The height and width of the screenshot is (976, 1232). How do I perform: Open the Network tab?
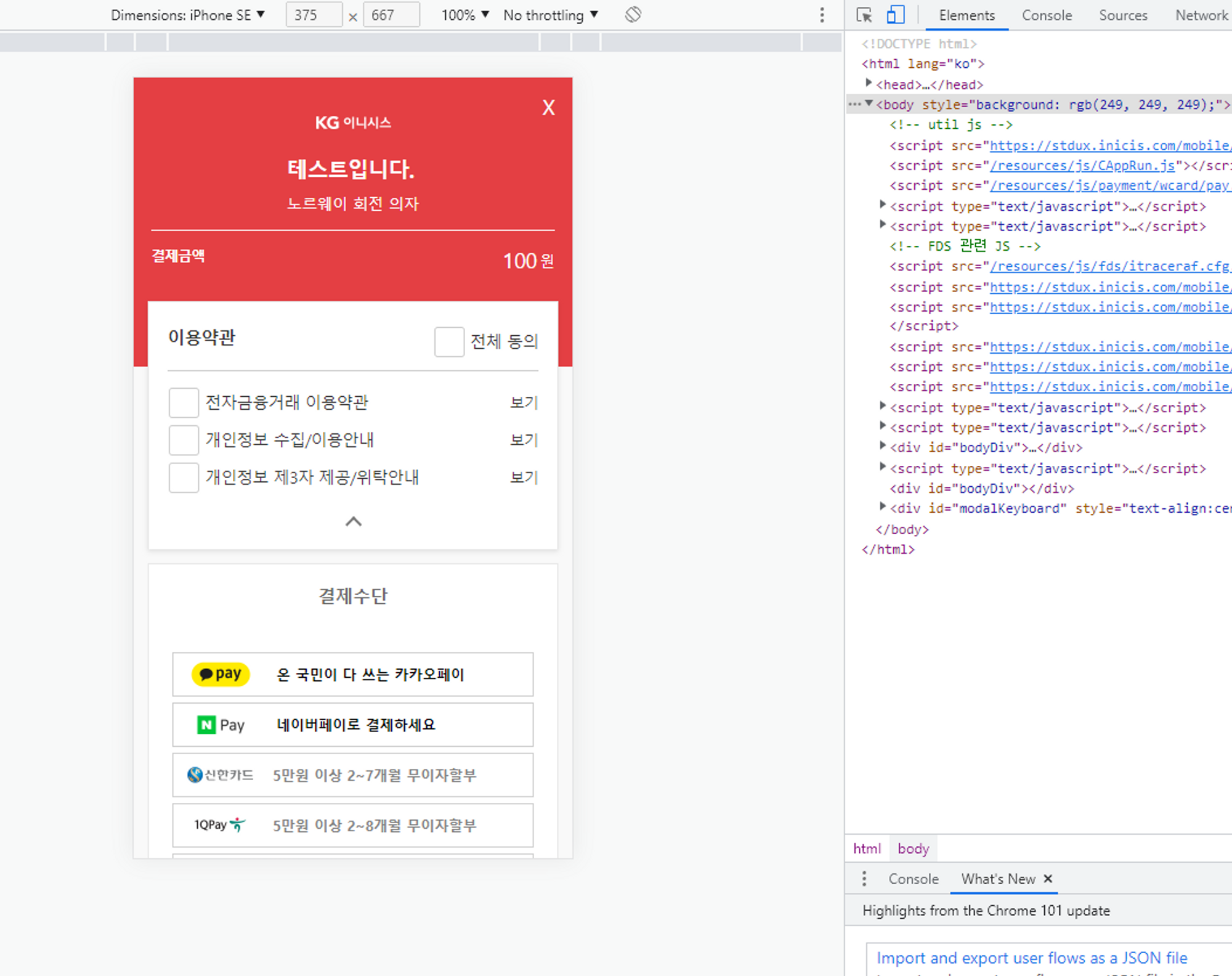point(1201,15)
